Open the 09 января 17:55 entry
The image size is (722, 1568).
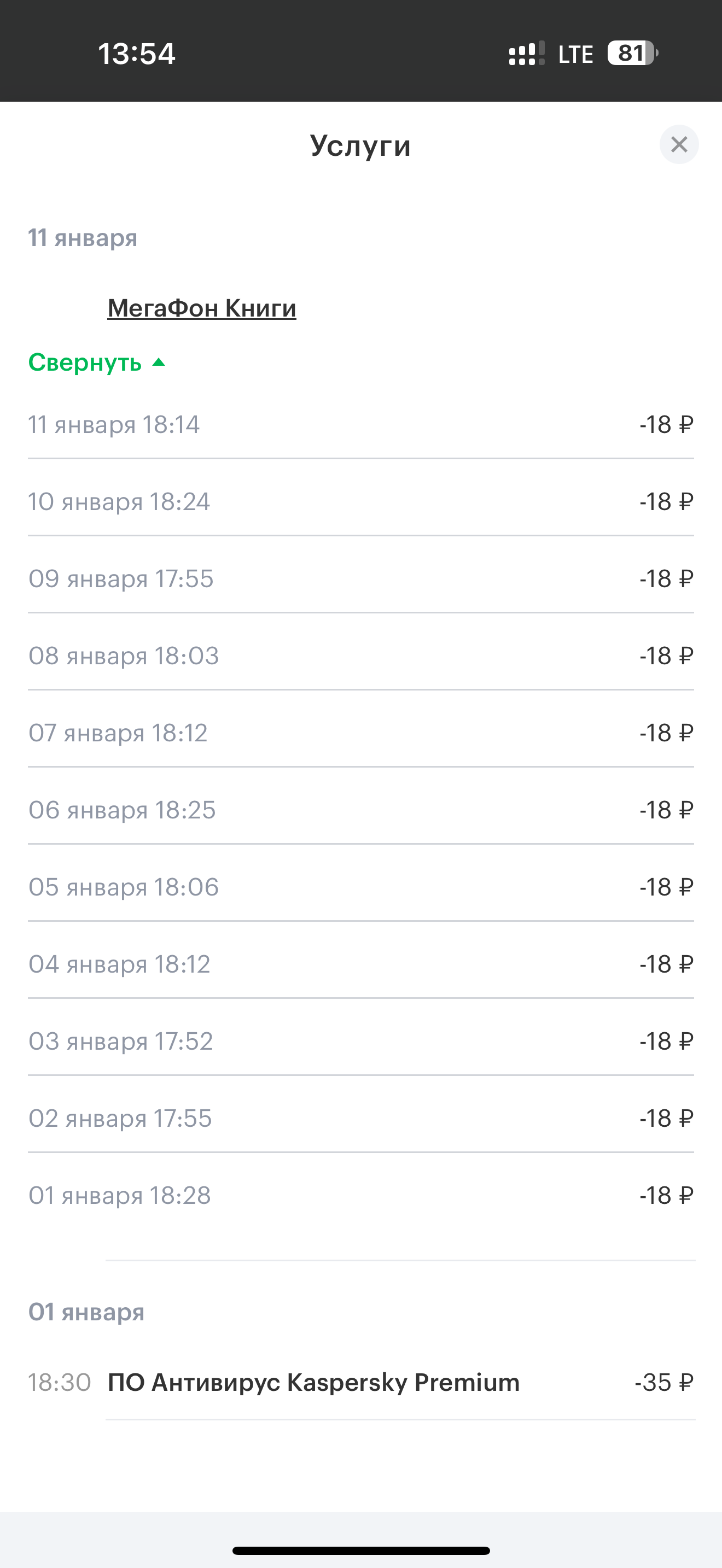click(x=361, y=579)
